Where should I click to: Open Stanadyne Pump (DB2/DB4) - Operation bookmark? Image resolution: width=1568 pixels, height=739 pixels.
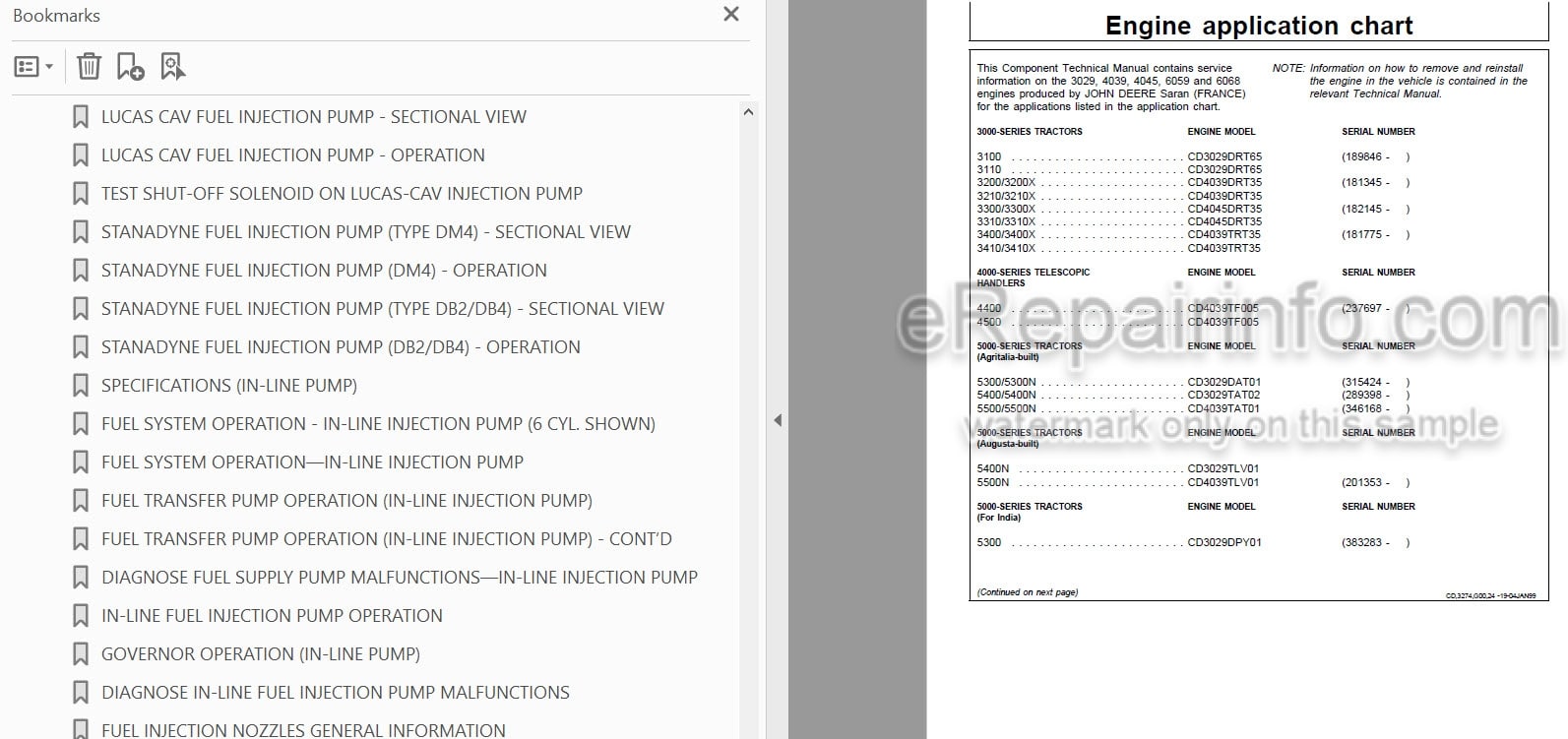pos(341,346)
